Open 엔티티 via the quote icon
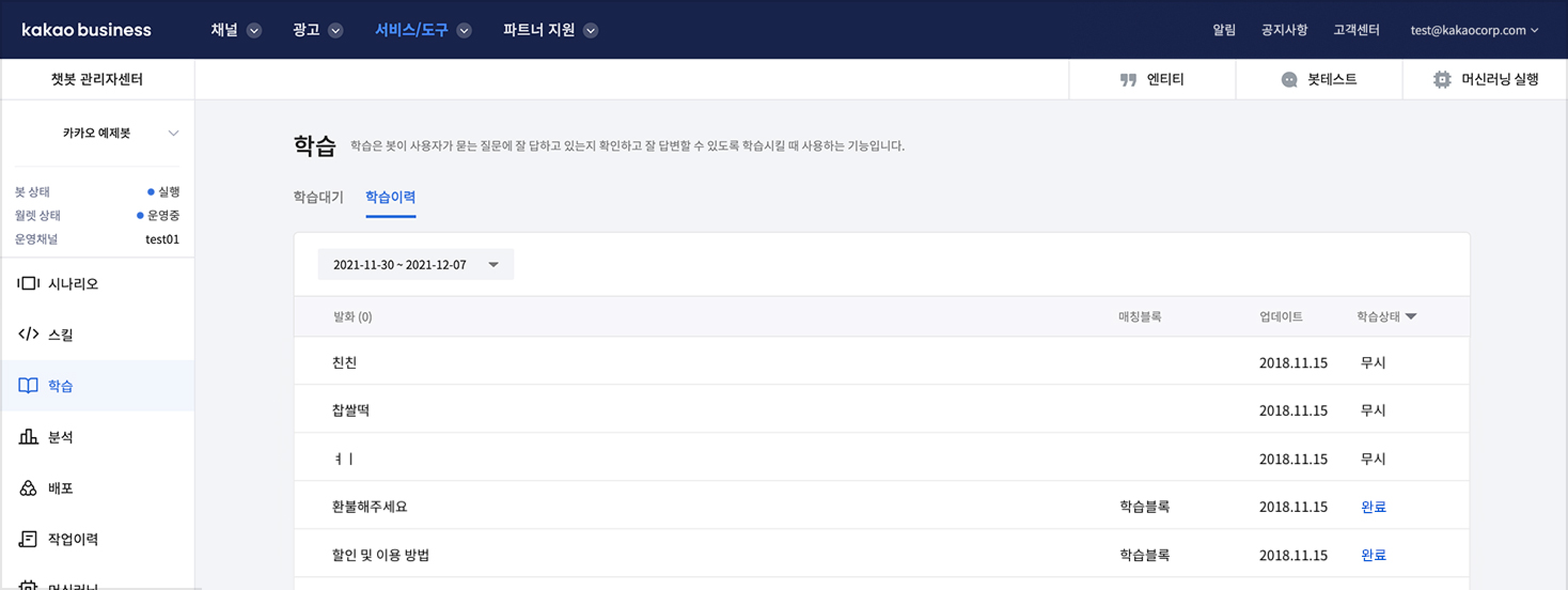 click(1128, 80)
